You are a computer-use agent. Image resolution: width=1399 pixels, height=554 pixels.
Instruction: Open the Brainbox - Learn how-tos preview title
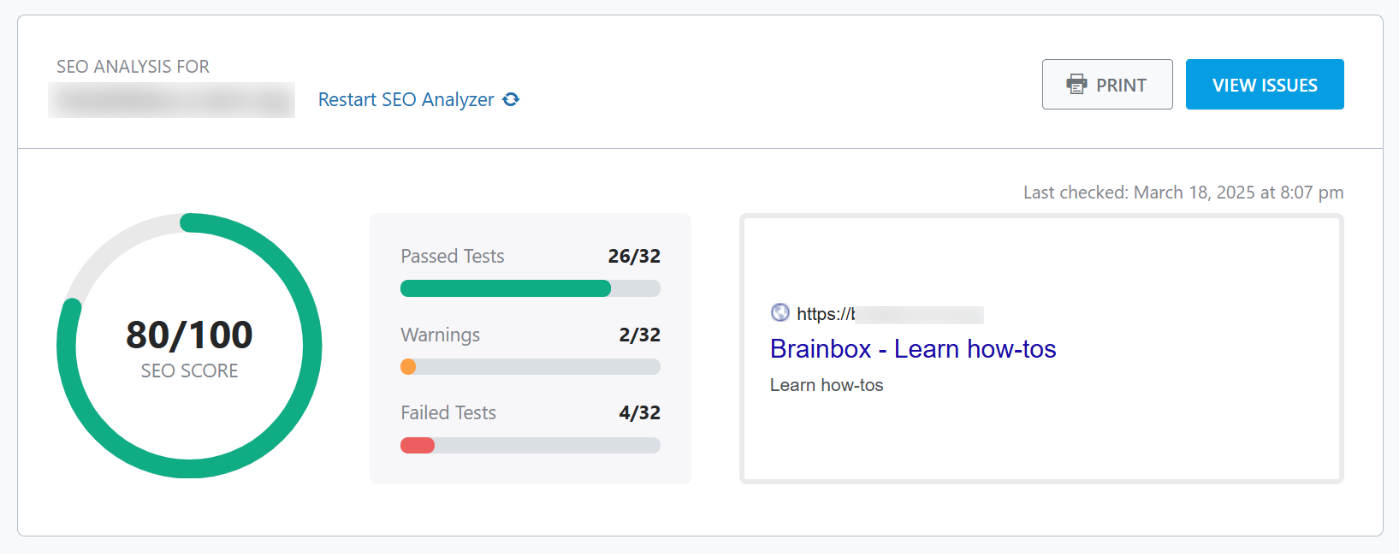click(x=913, y=349)
